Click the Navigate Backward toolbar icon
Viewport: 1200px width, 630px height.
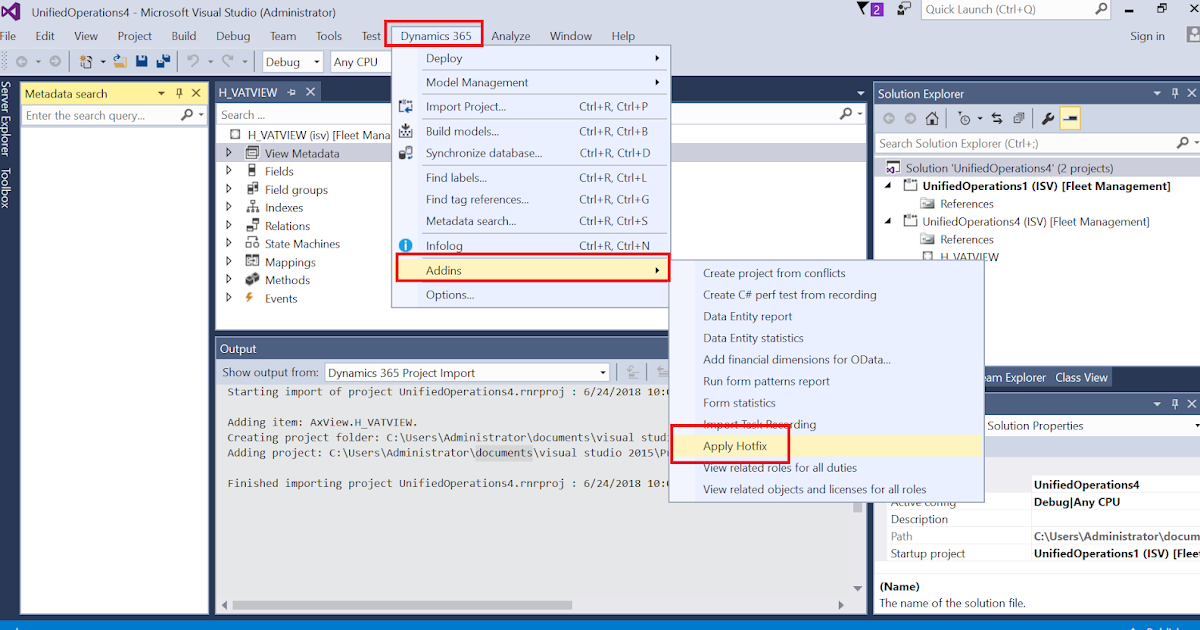[x=22, y=61]
